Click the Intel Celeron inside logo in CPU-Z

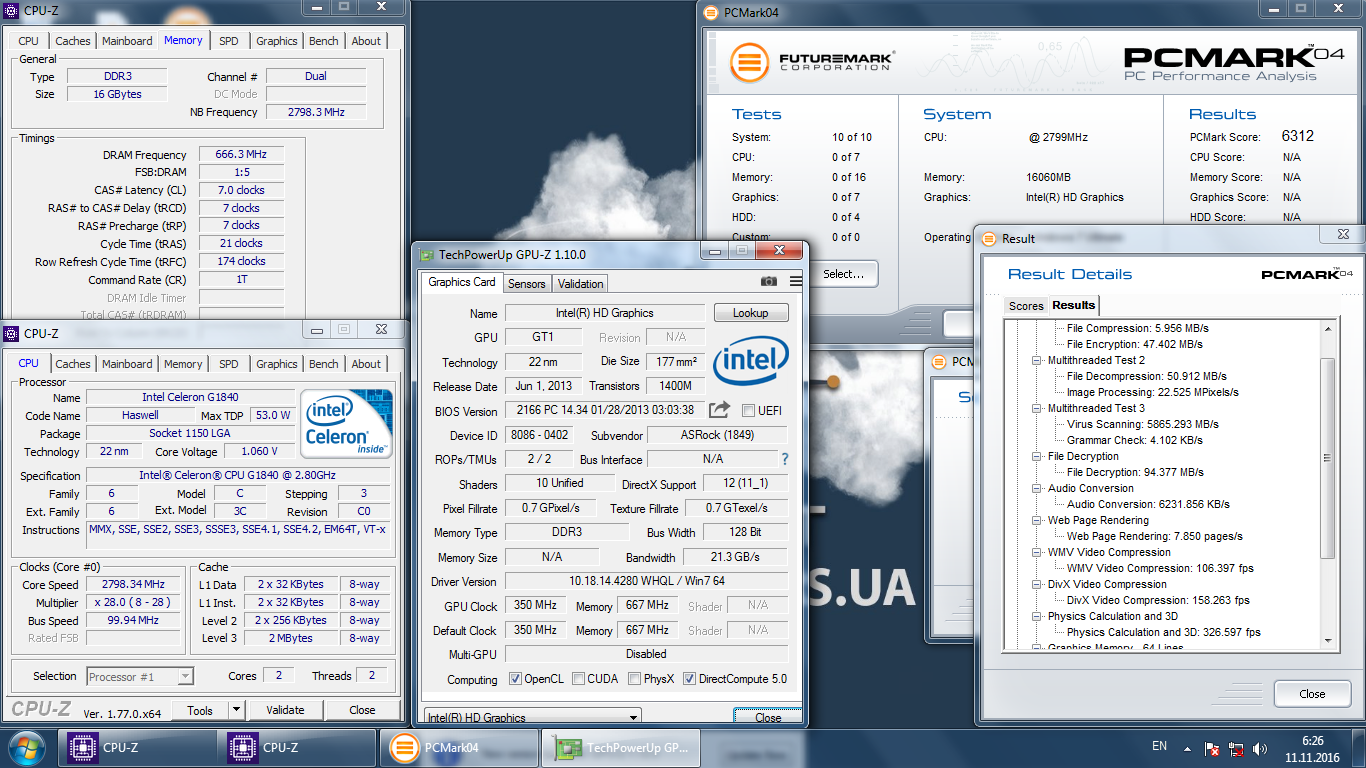pos(348,423)
